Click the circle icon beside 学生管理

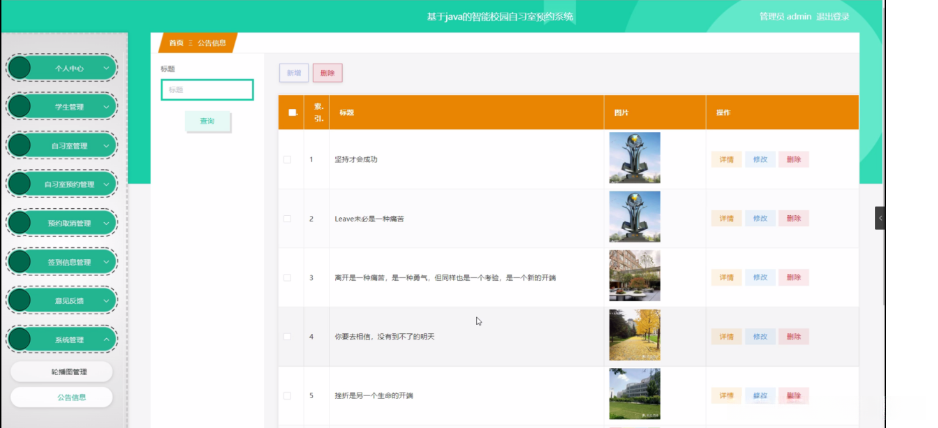20,107
